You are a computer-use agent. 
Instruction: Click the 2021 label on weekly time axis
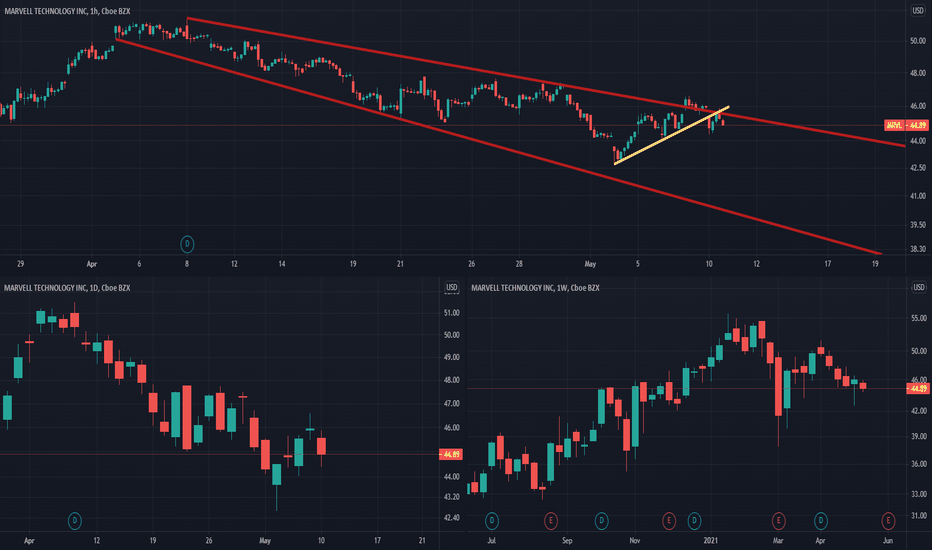coord(711,540)
